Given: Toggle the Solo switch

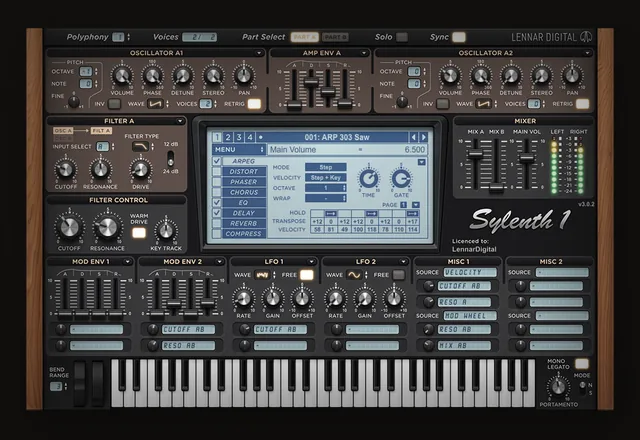Looking at the screenshot, I should coord(402,37).
